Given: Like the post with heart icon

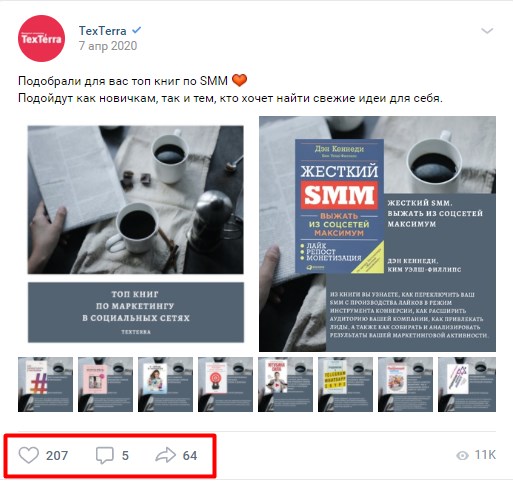Looking at the screenshot, I should click(x=29, y=455).
